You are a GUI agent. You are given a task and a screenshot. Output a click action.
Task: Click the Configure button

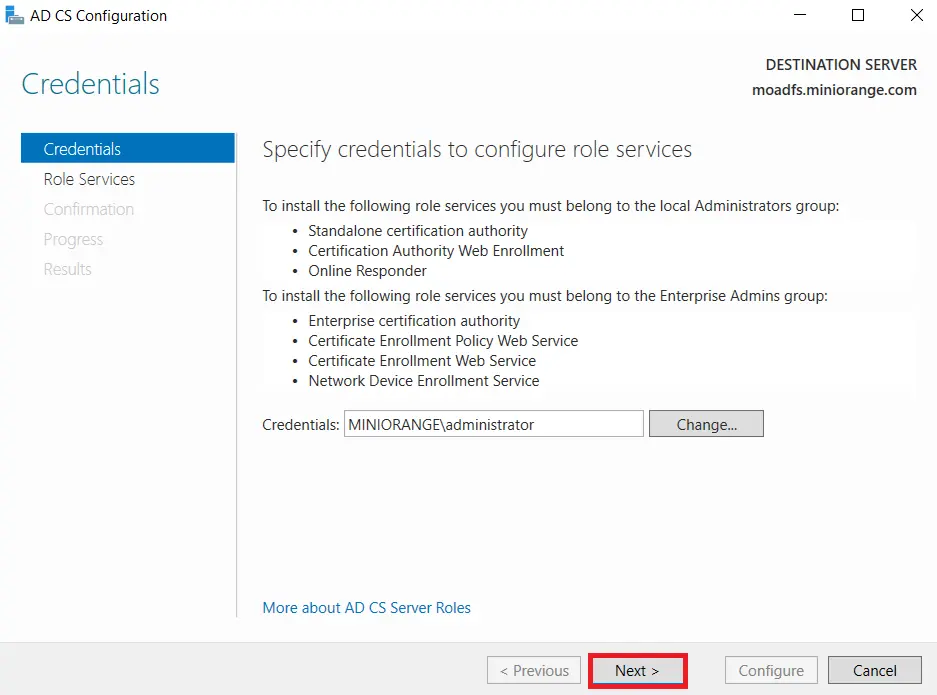point(770,670)
